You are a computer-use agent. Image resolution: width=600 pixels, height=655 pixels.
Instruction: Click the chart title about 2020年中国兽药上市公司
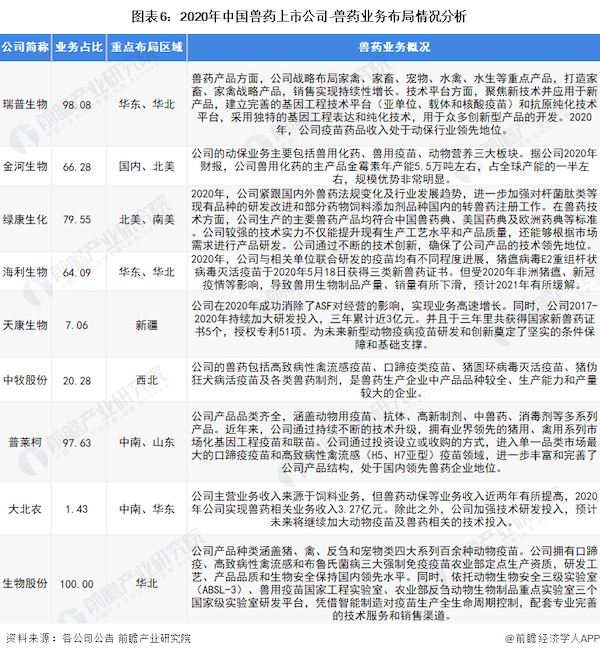[x=299, y=16]
